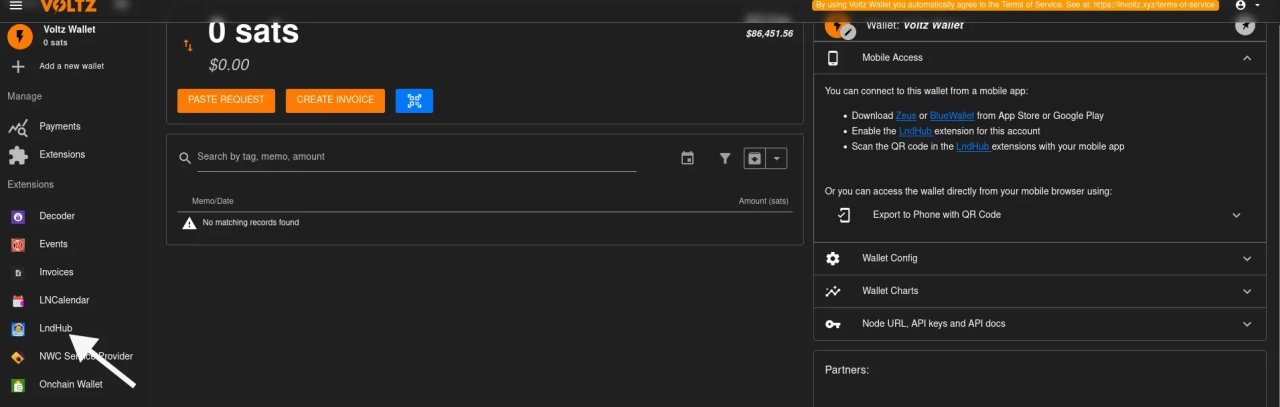Select Decoder in the sidebar

coord(57,216)
